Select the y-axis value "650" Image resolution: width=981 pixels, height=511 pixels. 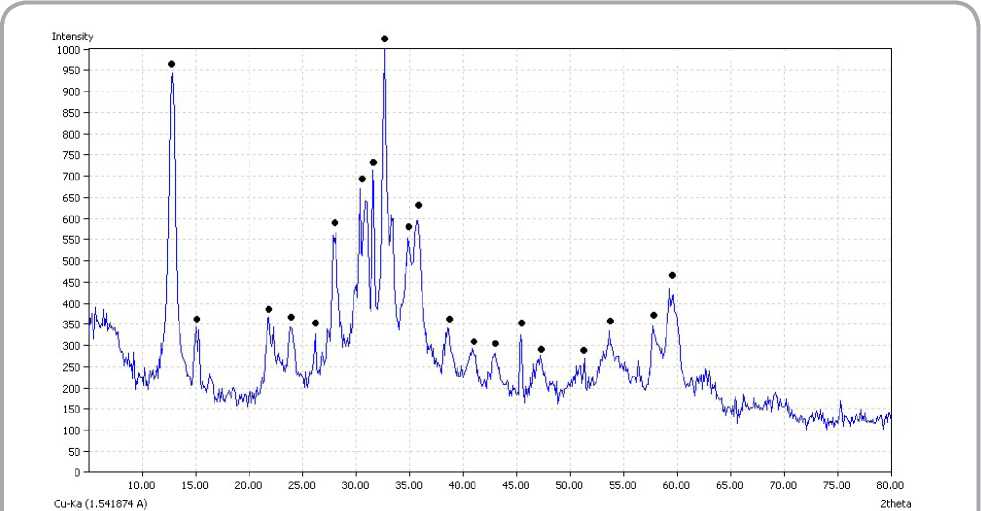point(71,198)
